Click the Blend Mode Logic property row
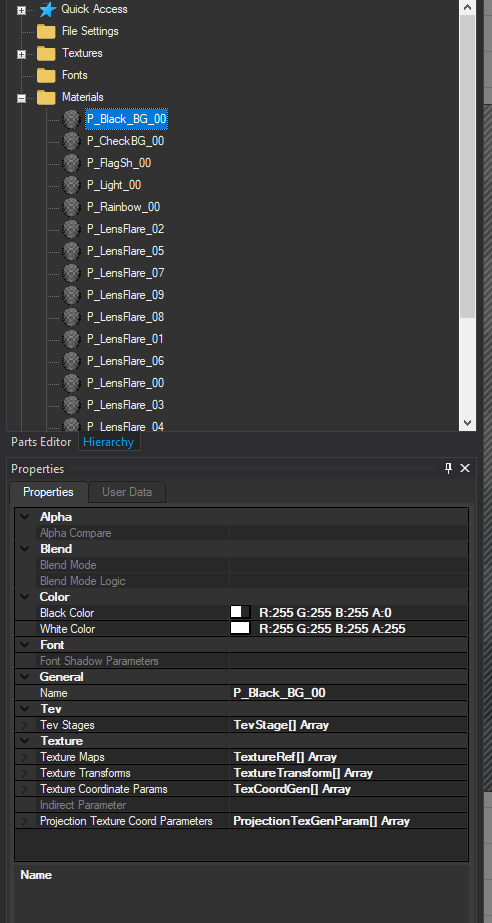The image size is (492, 923). 241,581
